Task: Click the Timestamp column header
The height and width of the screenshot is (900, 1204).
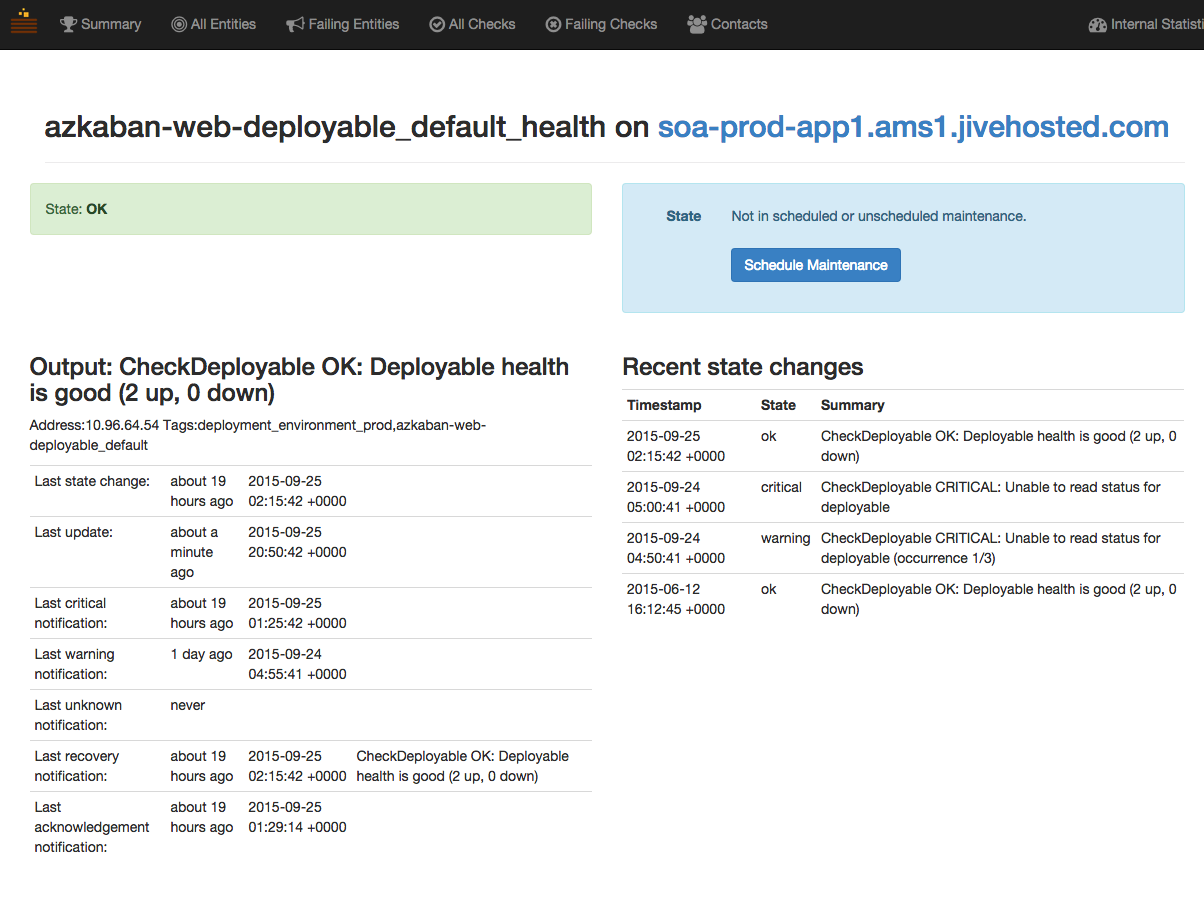Action: (664, 405)
